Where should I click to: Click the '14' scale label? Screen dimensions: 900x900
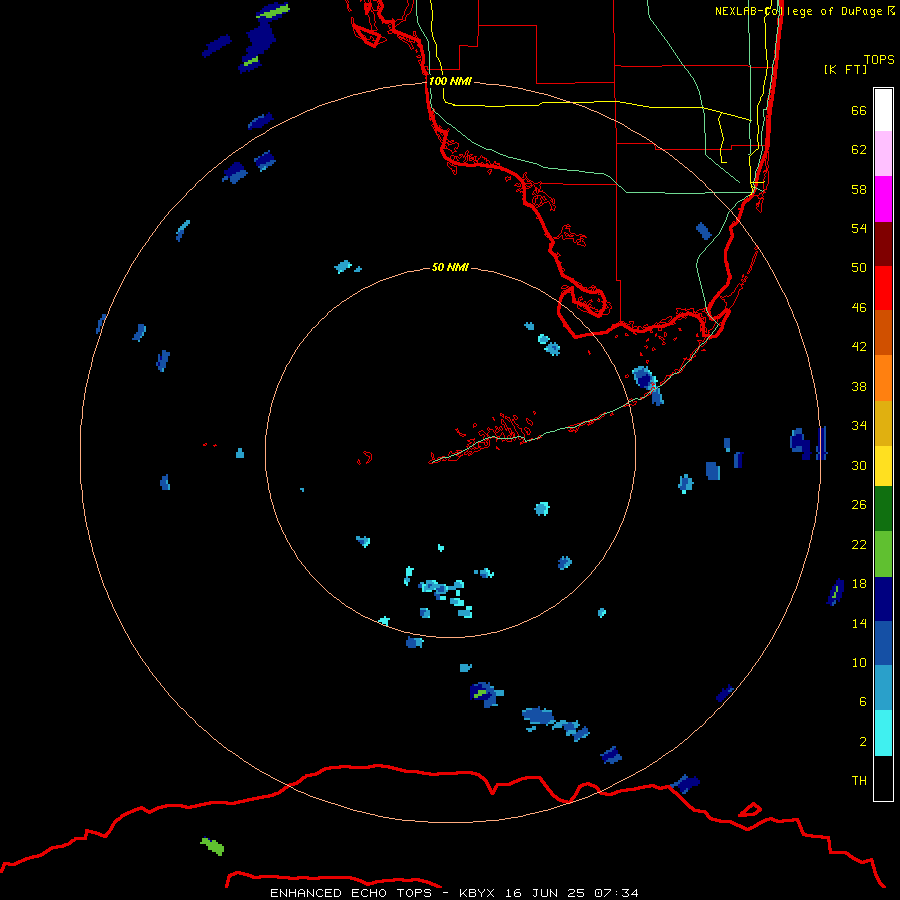click(859, 623)
